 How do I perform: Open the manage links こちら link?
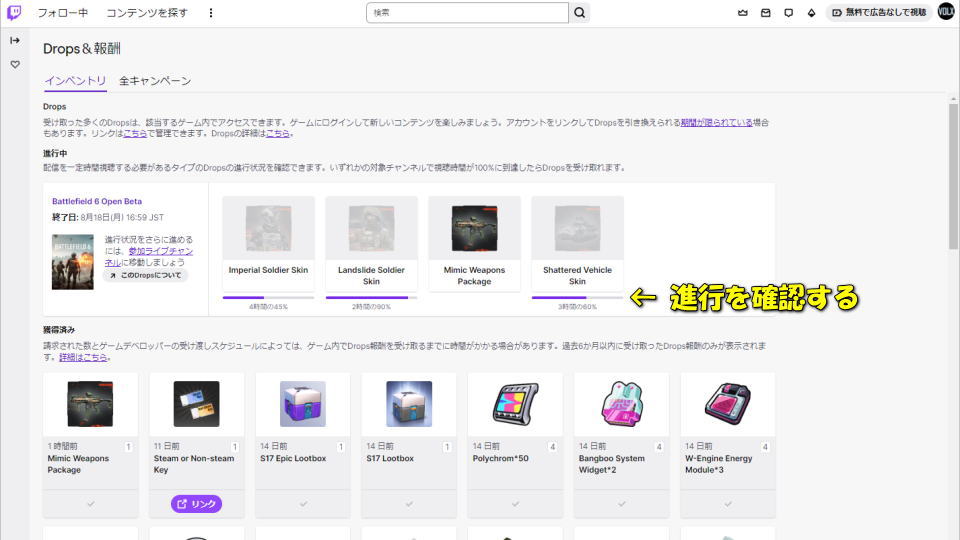point(135,133)
